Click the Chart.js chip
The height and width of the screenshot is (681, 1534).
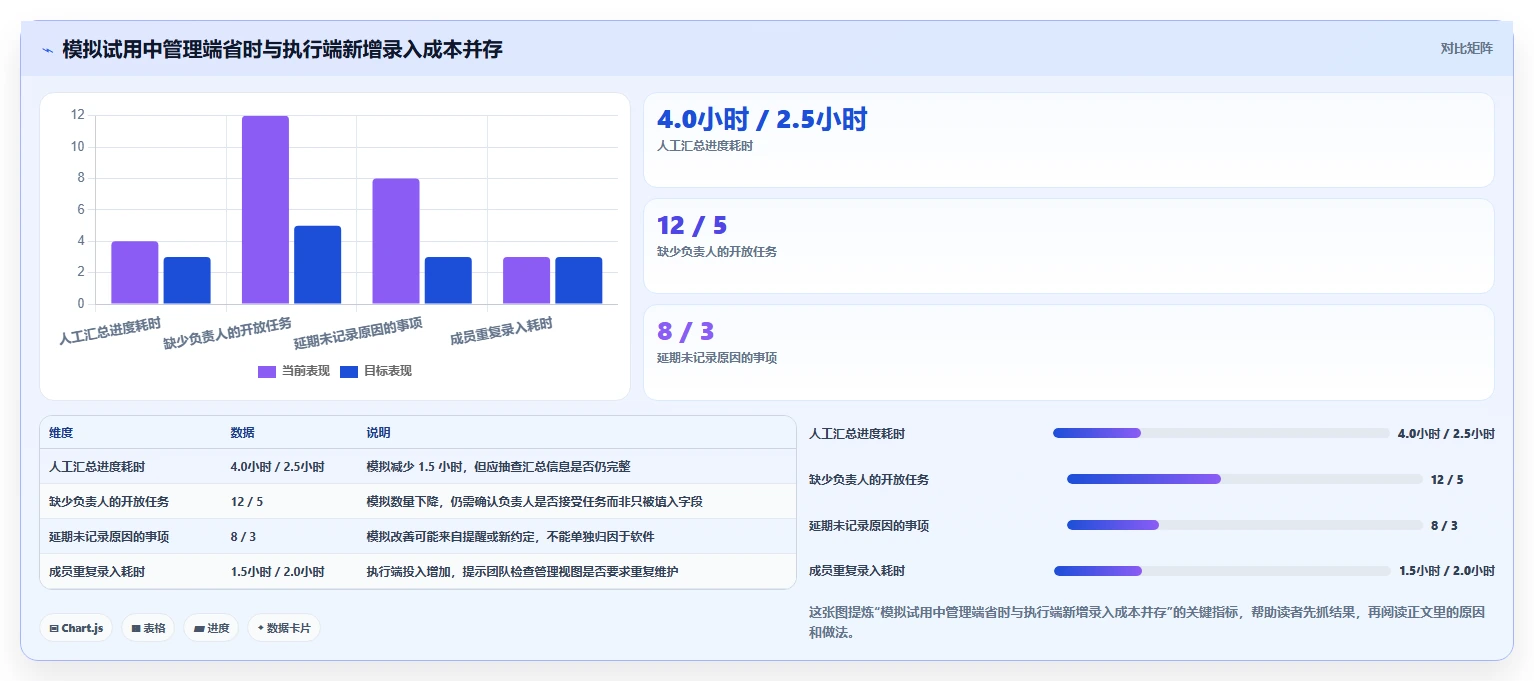76,628
